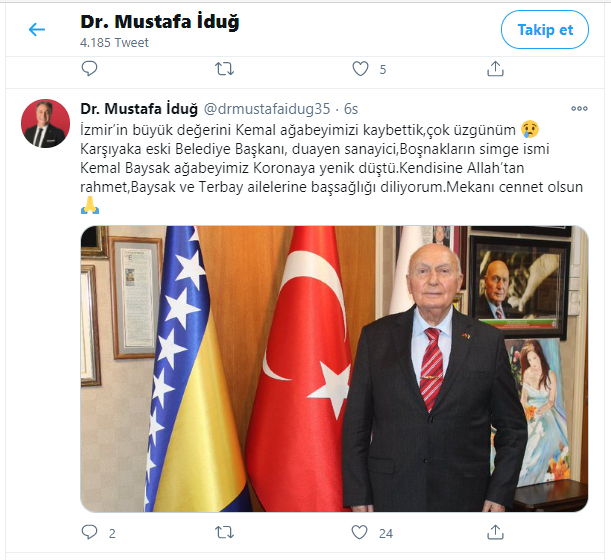The image size is (611, 560).
Task: Open Dr. Mustafa İduğ profile picture
Action: pyautogui.click(x=45, y=123)
